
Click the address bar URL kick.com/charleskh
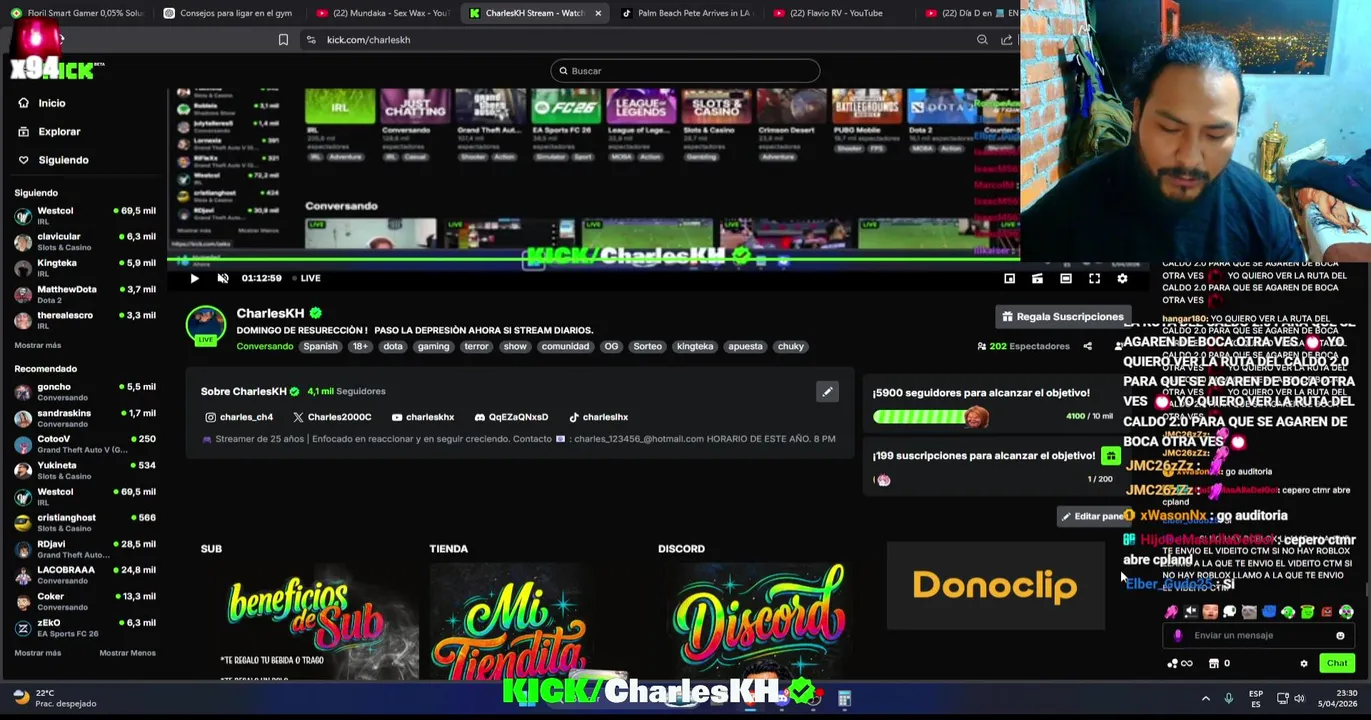pos(368,40)
